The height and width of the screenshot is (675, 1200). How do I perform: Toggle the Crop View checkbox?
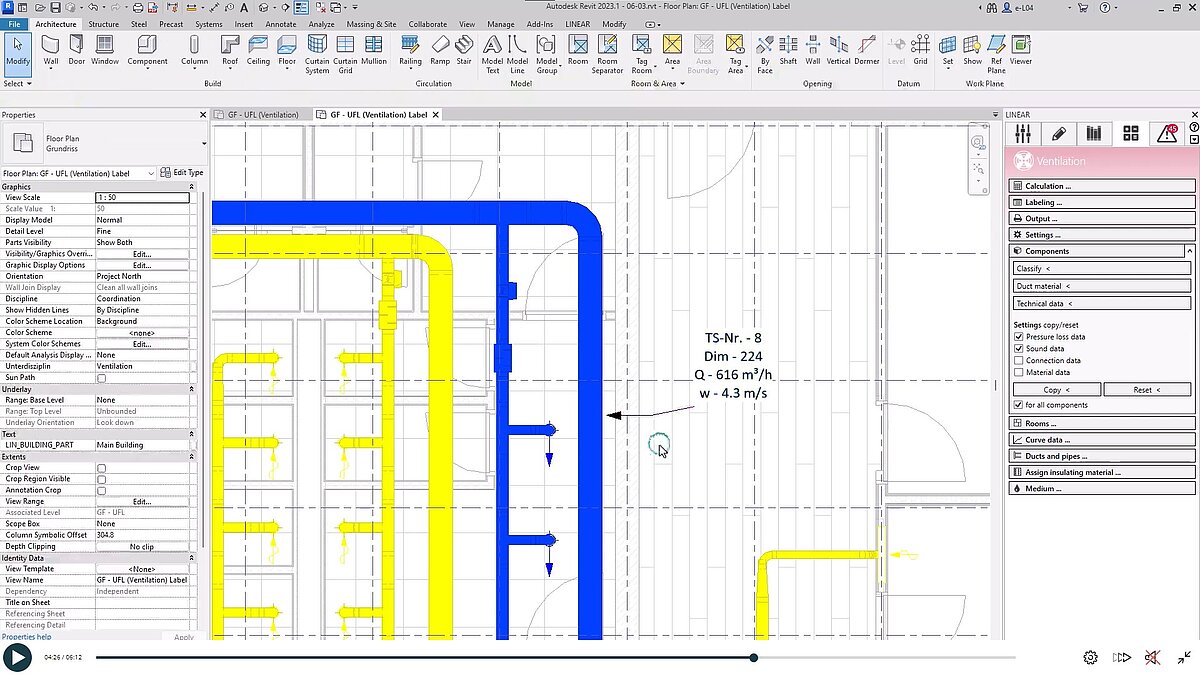(101, 468)
